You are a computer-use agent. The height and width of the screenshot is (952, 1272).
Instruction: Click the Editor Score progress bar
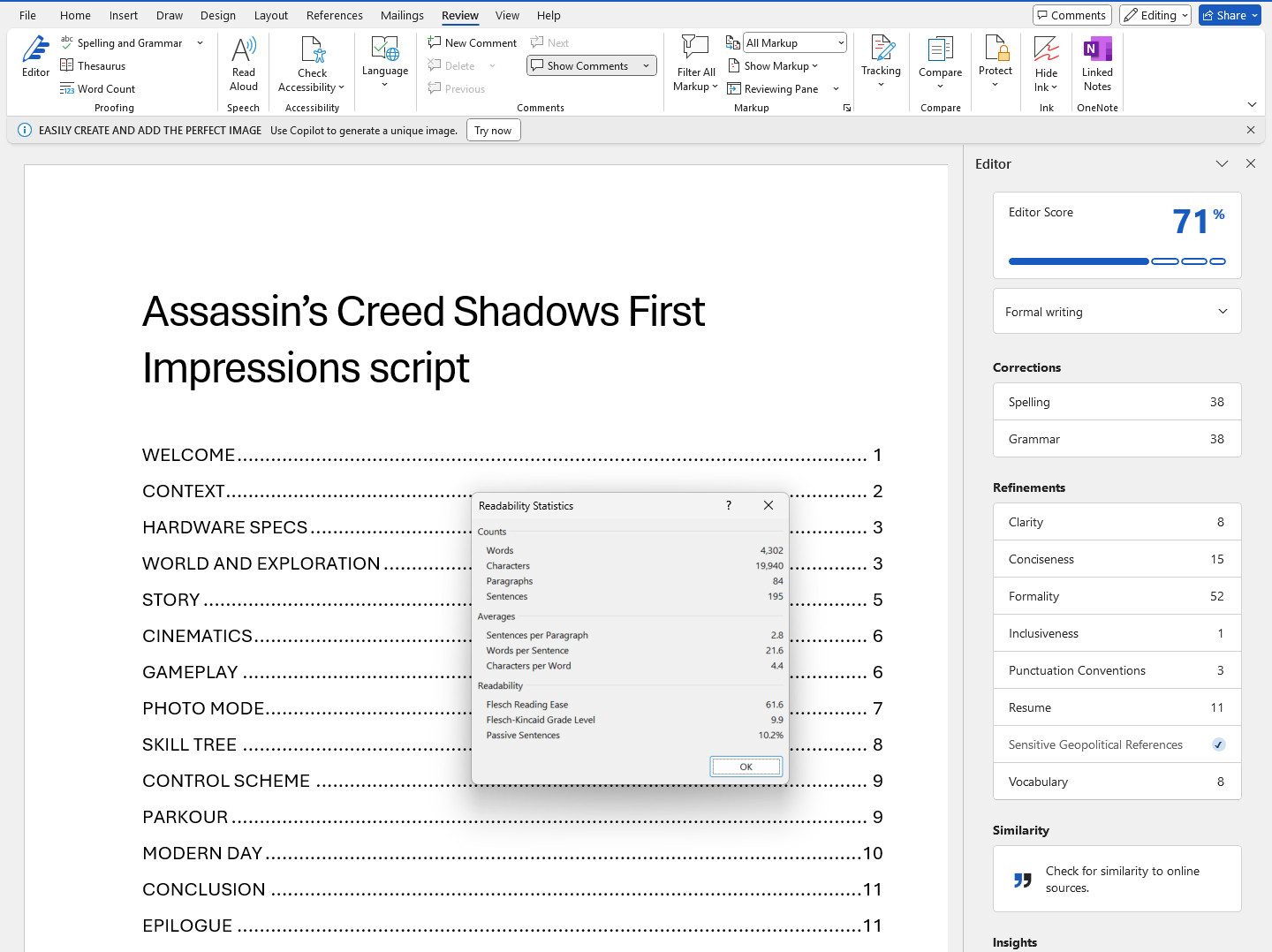[x=1117, y=261]
